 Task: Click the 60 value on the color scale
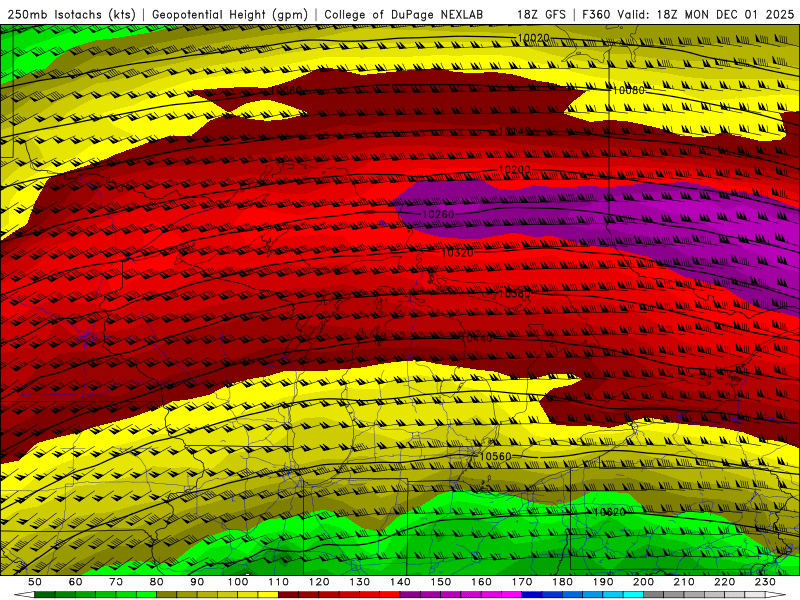[x=75, y=582]
